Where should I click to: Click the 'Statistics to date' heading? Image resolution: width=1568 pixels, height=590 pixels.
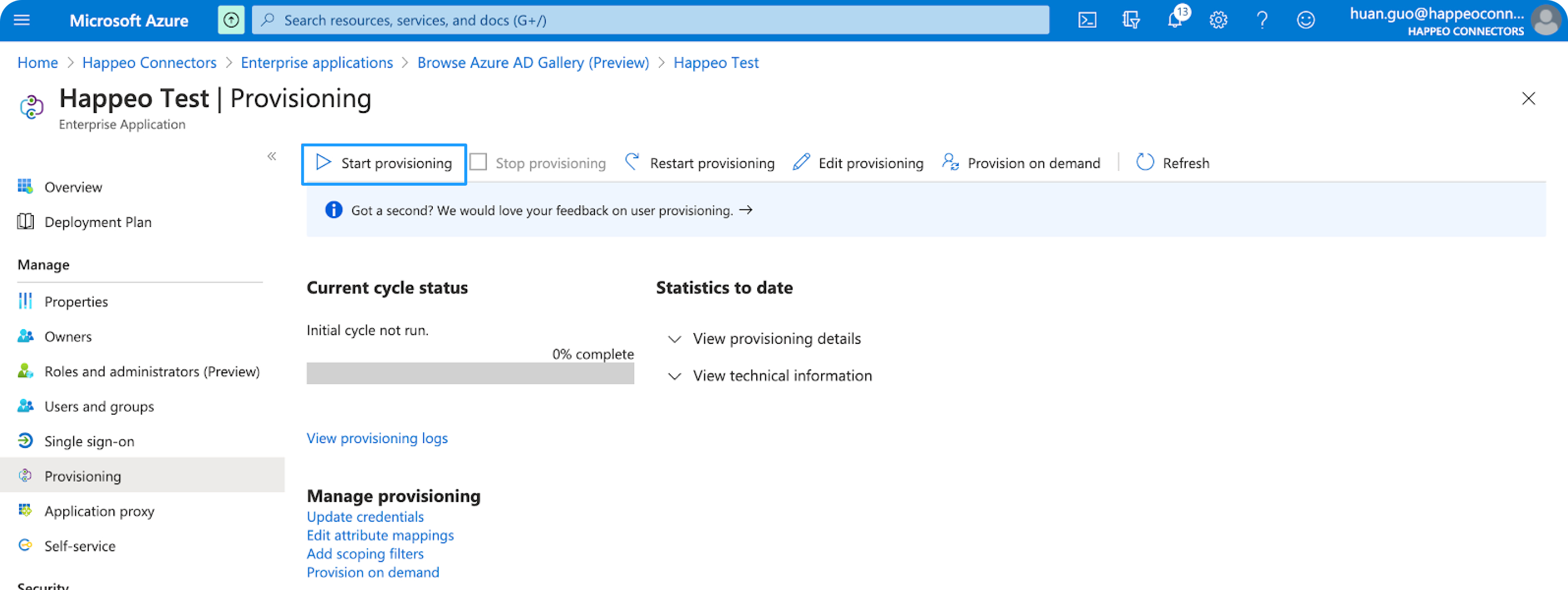tap(724, 288)
